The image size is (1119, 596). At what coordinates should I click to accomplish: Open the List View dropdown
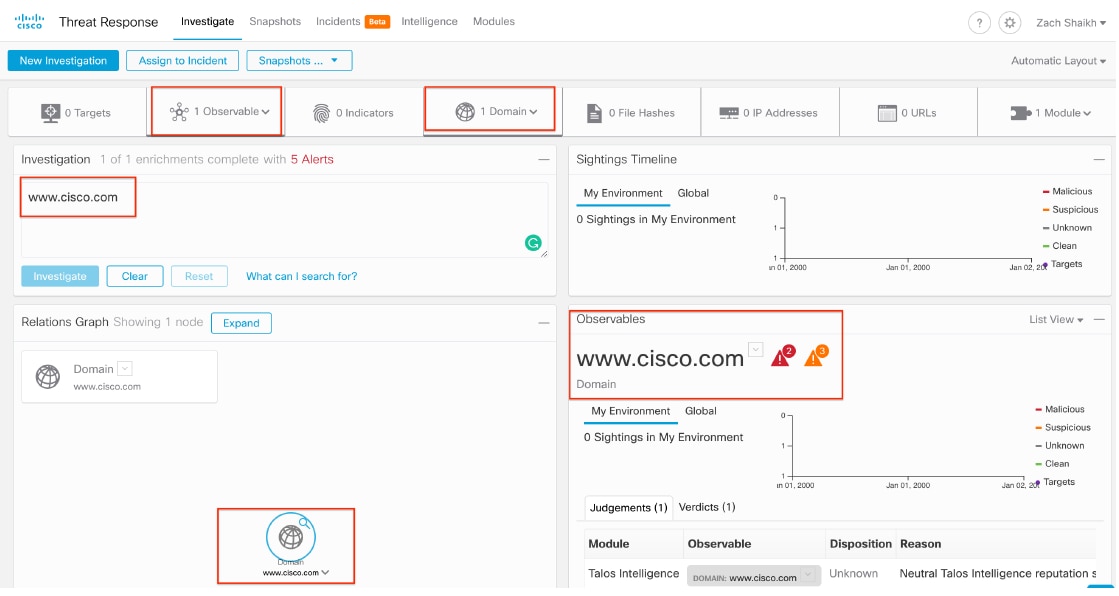pos(1055,320)
